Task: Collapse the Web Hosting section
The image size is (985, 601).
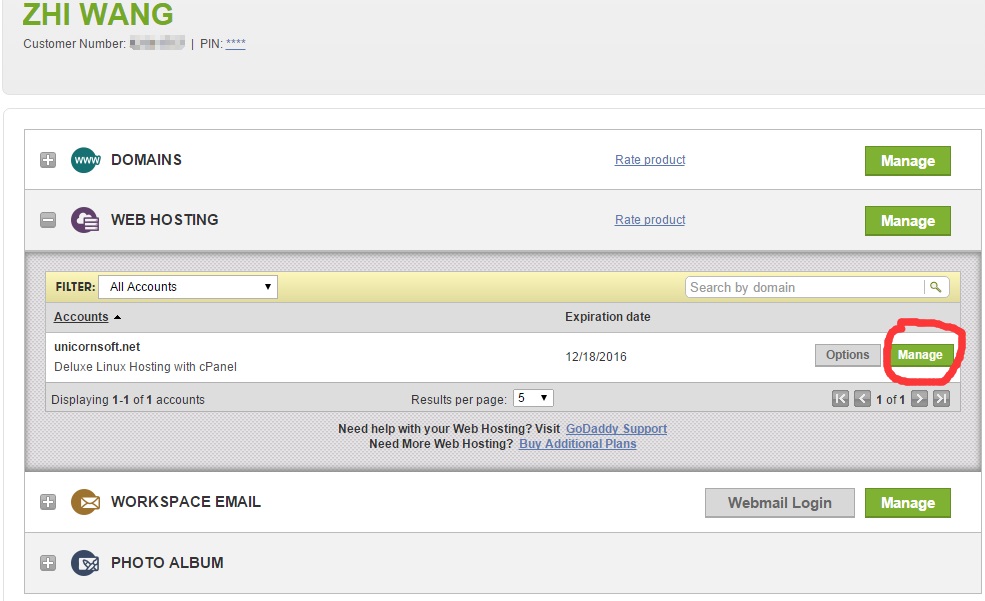Action: click(x=48, y=220)
